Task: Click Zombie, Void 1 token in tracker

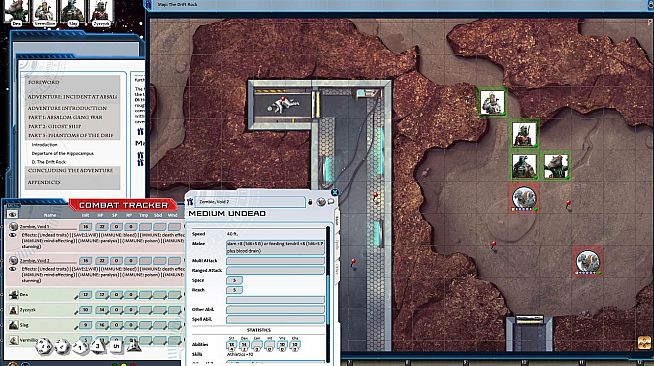Action: click(13, 226)
